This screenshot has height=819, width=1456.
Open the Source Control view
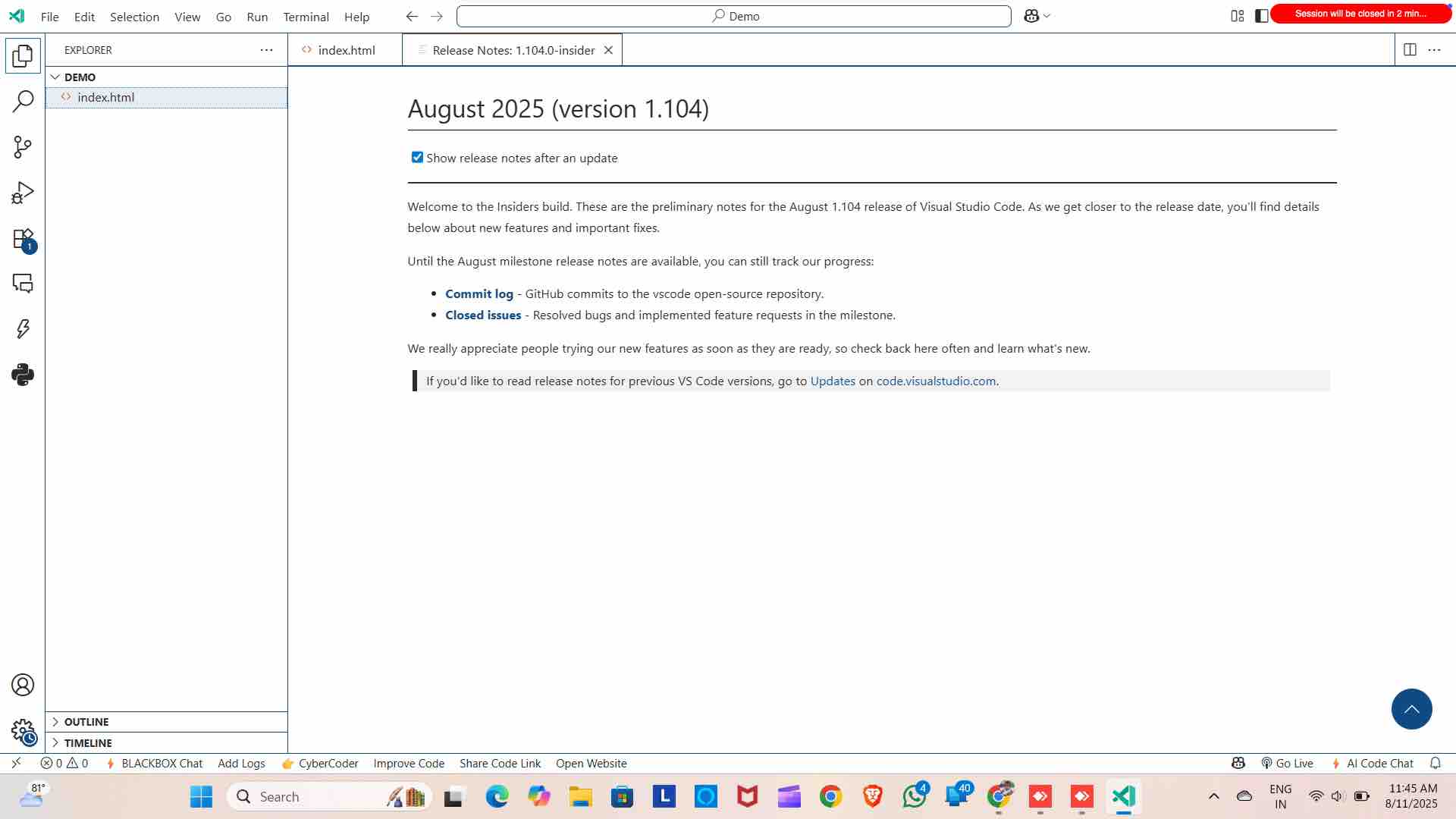pos(23,146)
